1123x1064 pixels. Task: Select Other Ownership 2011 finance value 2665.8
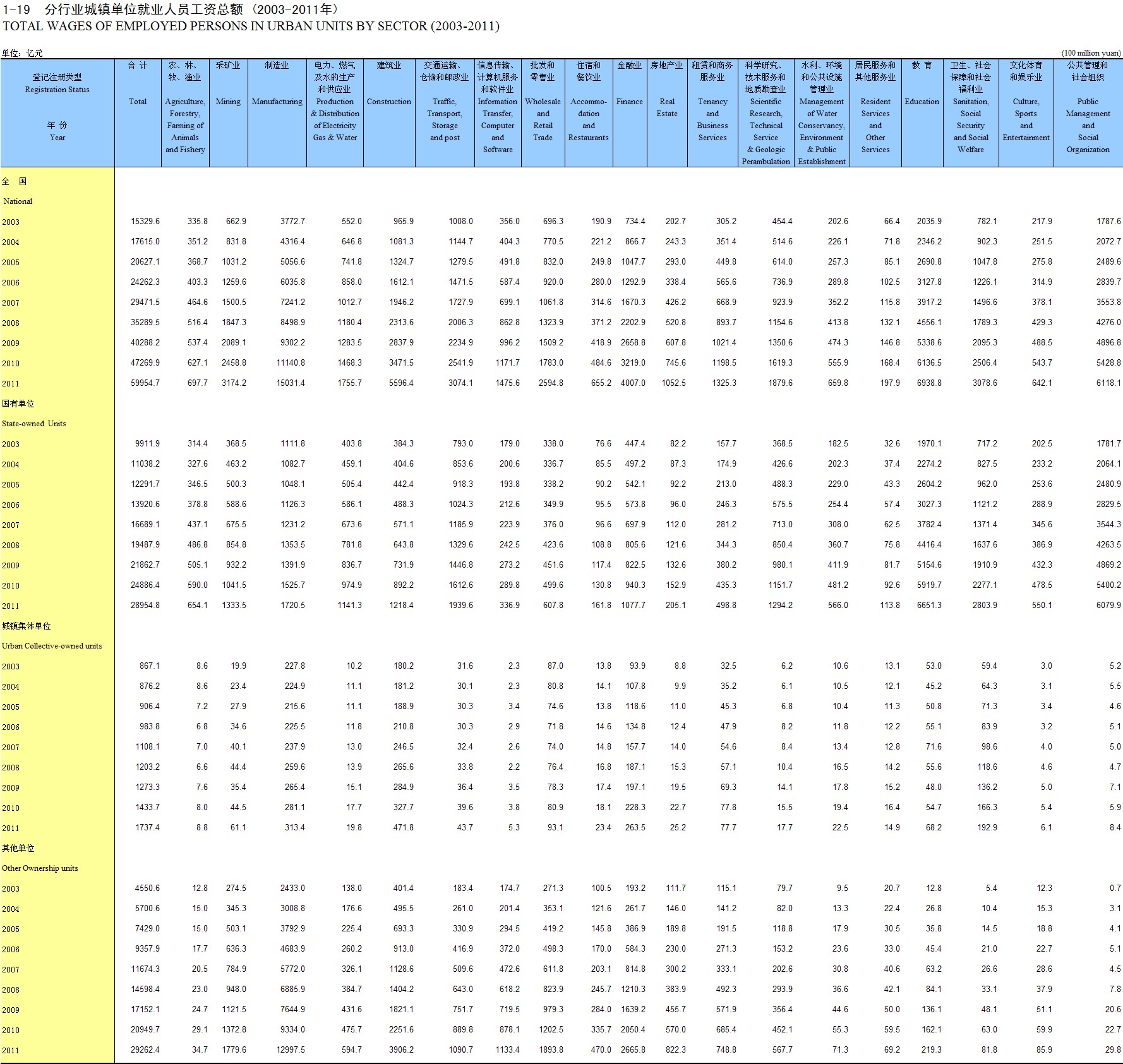[x=633, y=1050]
